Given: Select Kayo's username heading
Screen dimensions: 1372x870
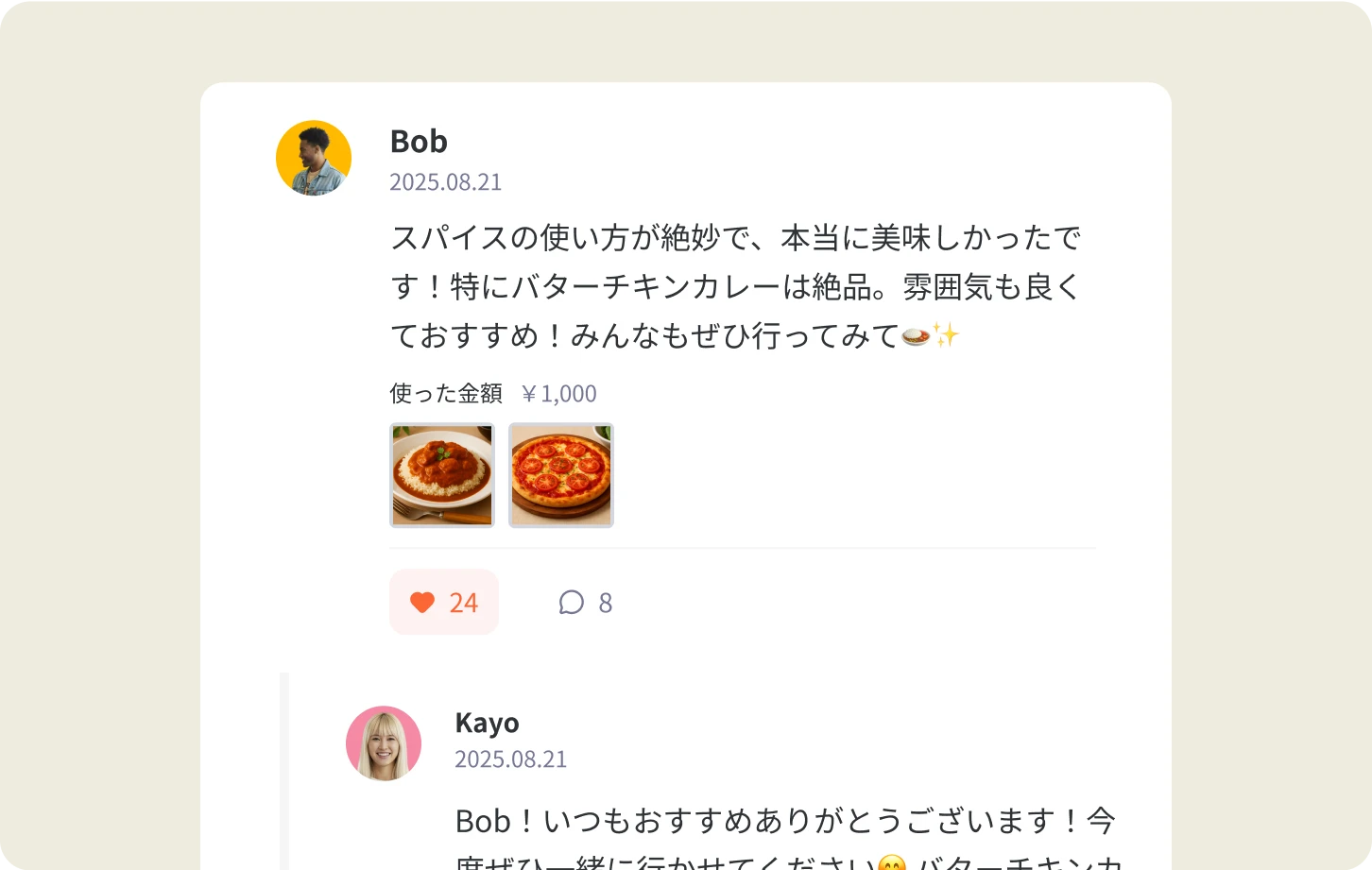Looking at the screenshot, I should (487, 723).
